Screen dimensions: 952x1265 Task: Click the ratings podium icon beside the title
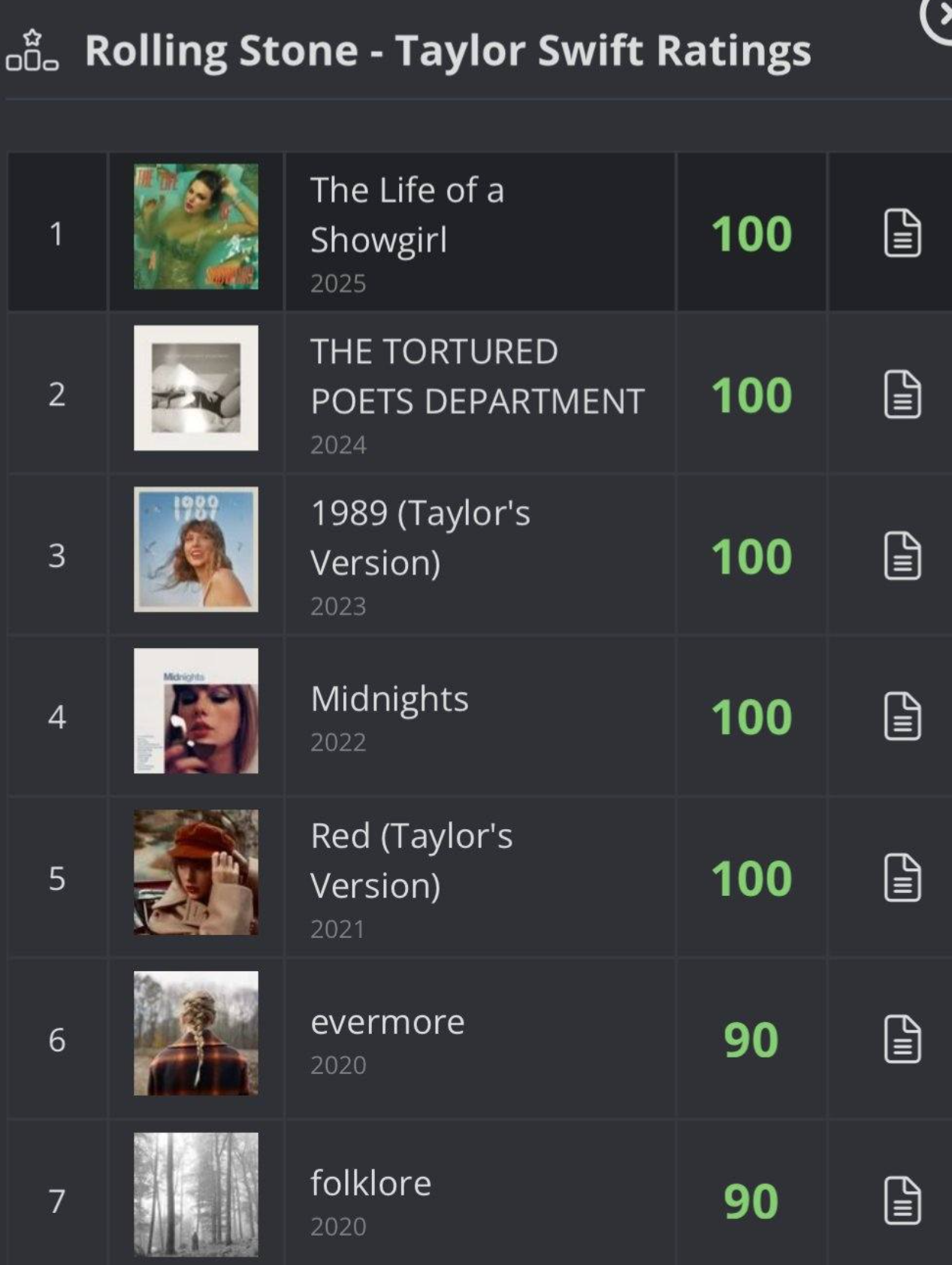click(x=32, y=51)
